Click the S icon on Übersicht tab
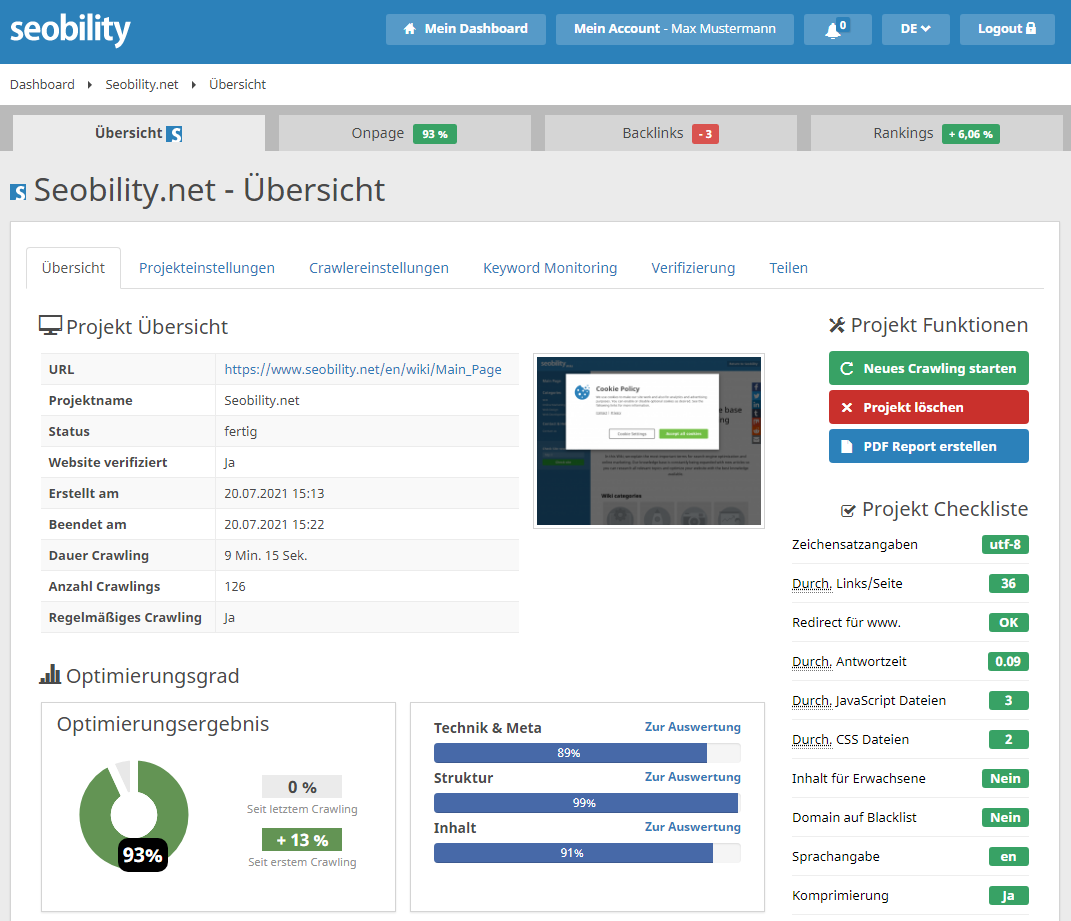Screen dimensions: 1071x921 point(175,134)
